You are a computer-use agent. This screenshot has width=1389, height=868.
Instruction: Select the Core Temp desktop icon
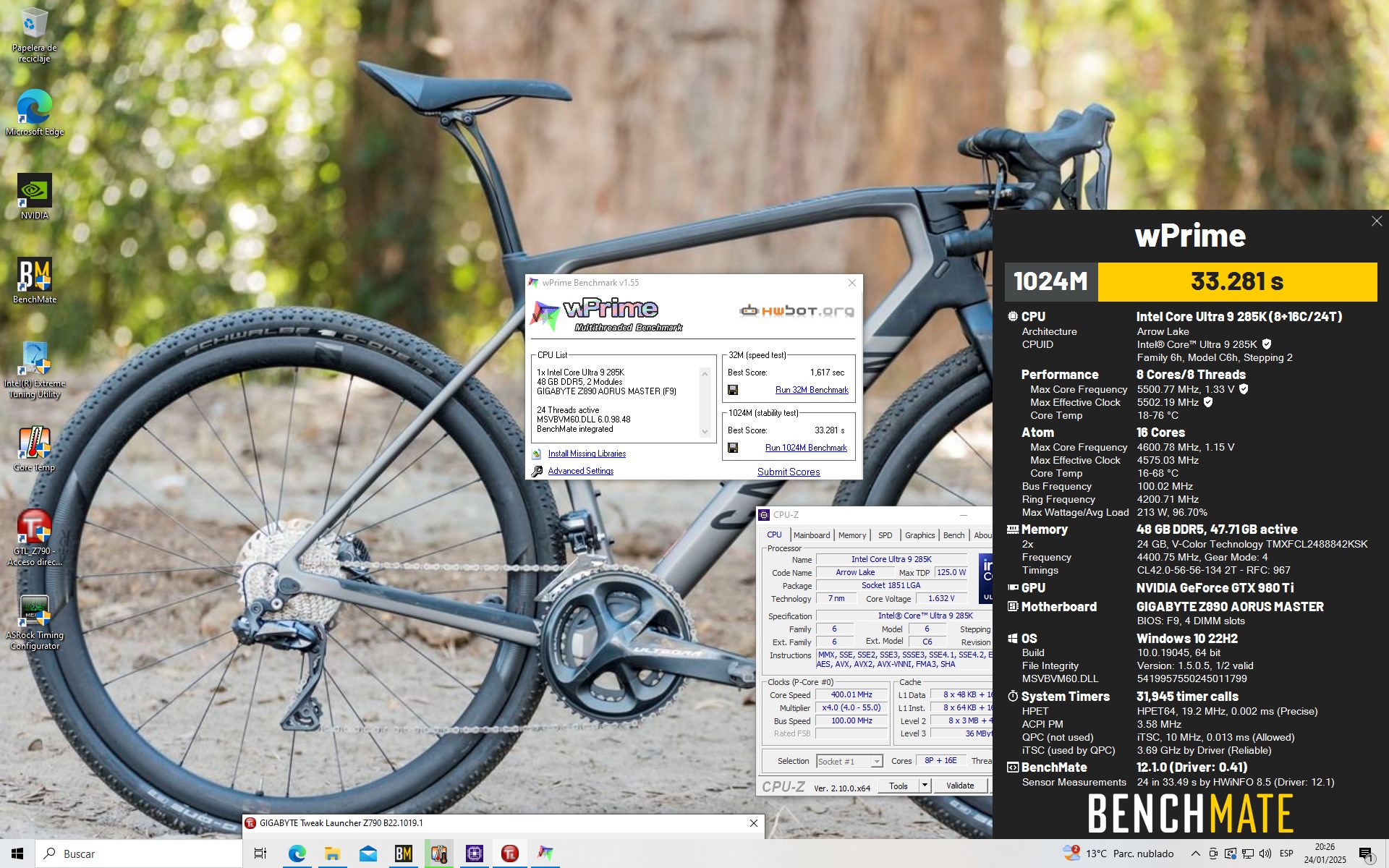tap(34, 448)
